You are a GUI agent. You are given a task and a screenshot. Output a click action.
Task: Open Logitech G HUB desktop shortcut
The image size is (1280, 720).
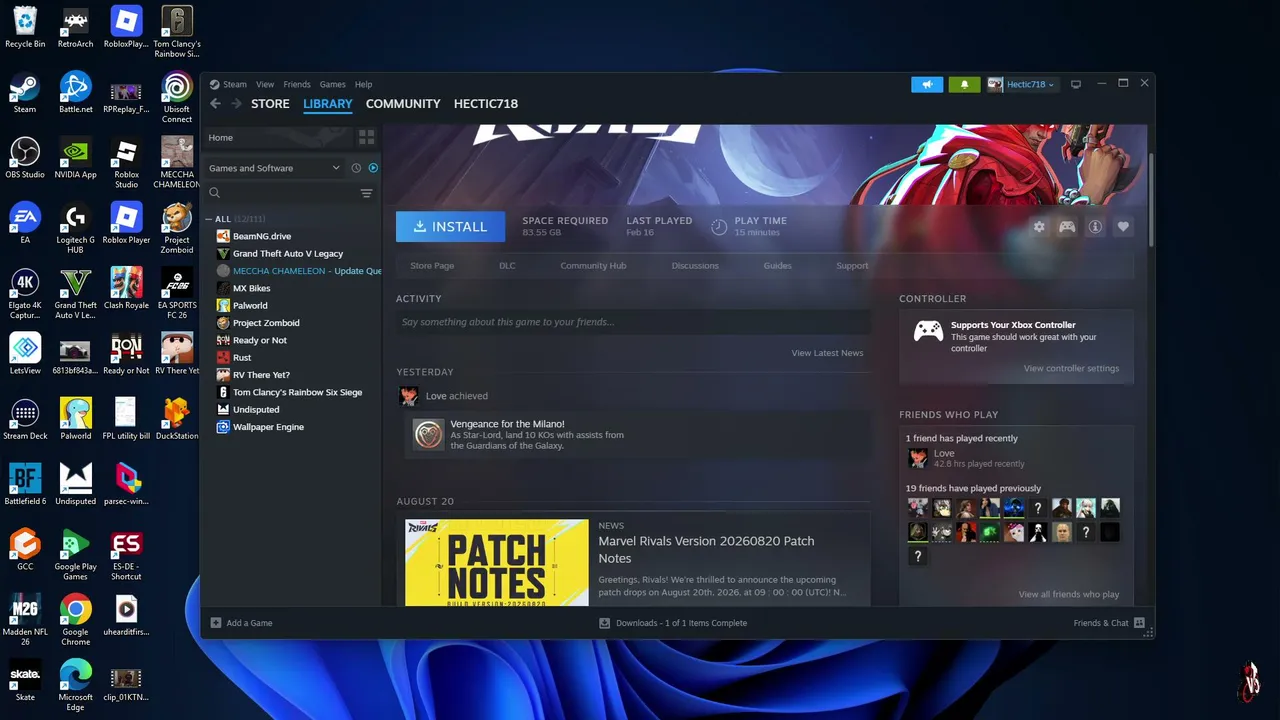[76, 228]
